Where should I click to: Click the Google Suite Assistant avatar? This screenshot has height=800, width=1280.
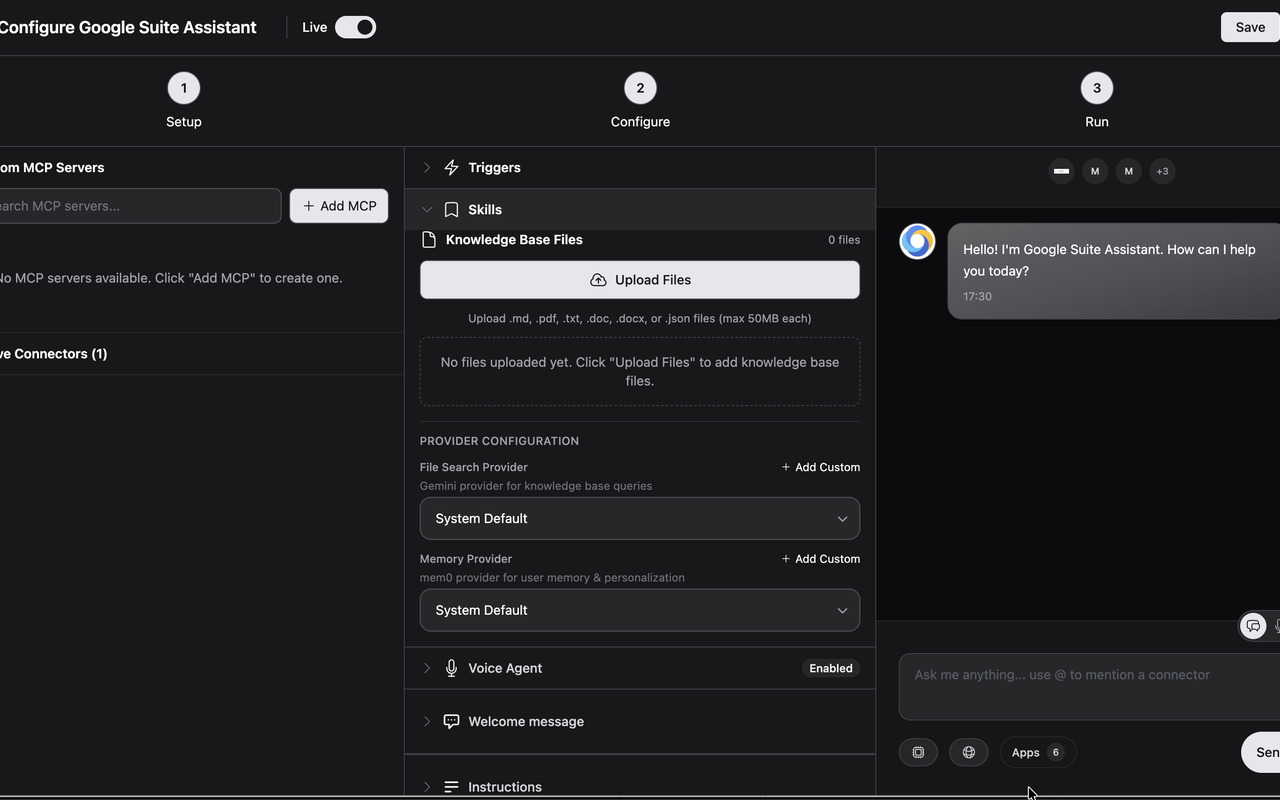coord(917,241)
